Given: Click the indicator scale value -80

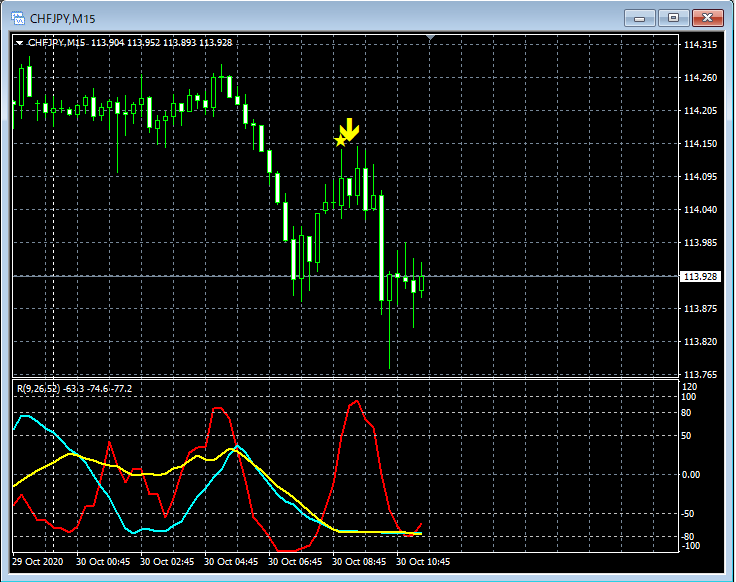Looking at the screenshot, I should coord(688,536).
